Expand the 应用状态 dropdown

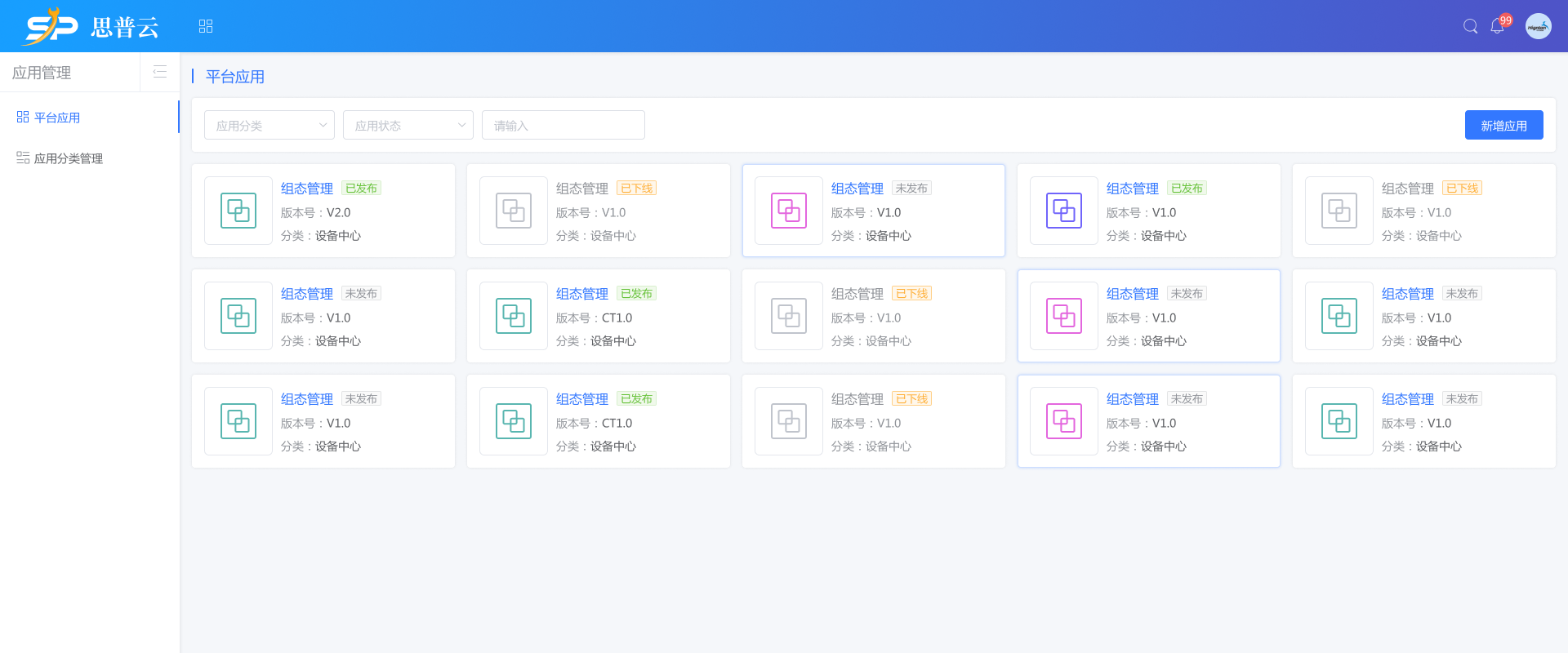pos(408,125)
